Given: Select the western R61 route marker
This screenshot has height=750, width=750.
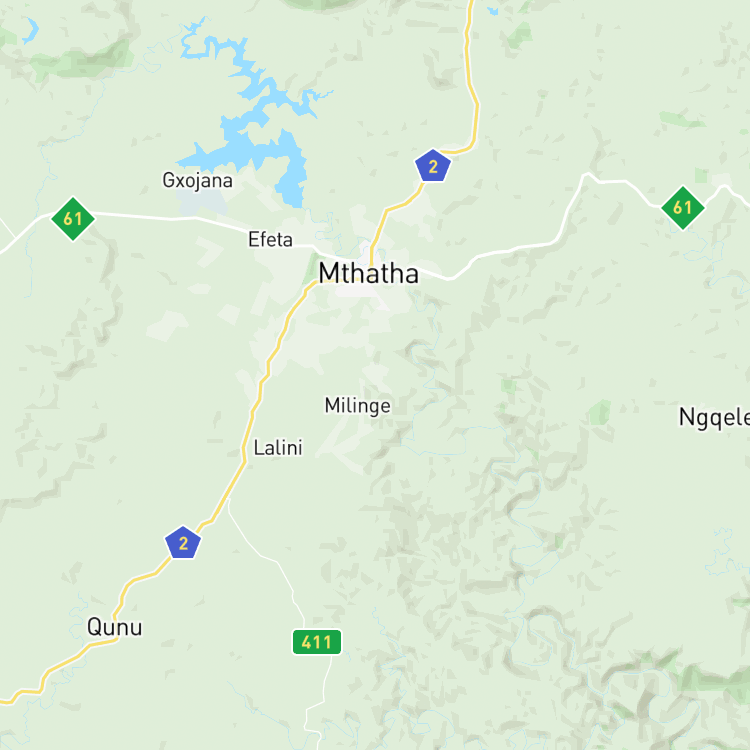Looking at the screenshot, I should click(x=73, y=219).
